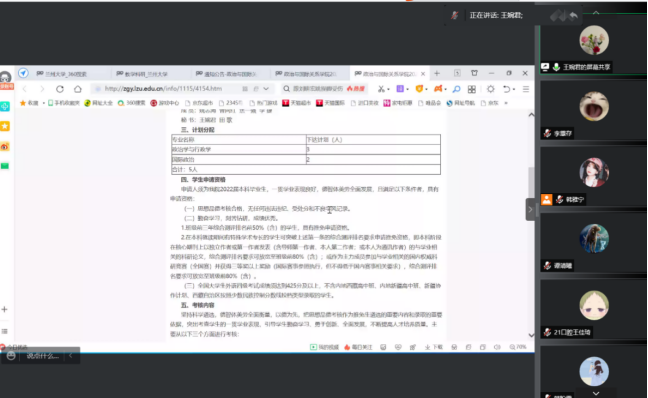Image resolution: width=648 pixels, height=398 pixels.
Task: Toggle the speaker sound icon in status bar
Action: (497, 347)
